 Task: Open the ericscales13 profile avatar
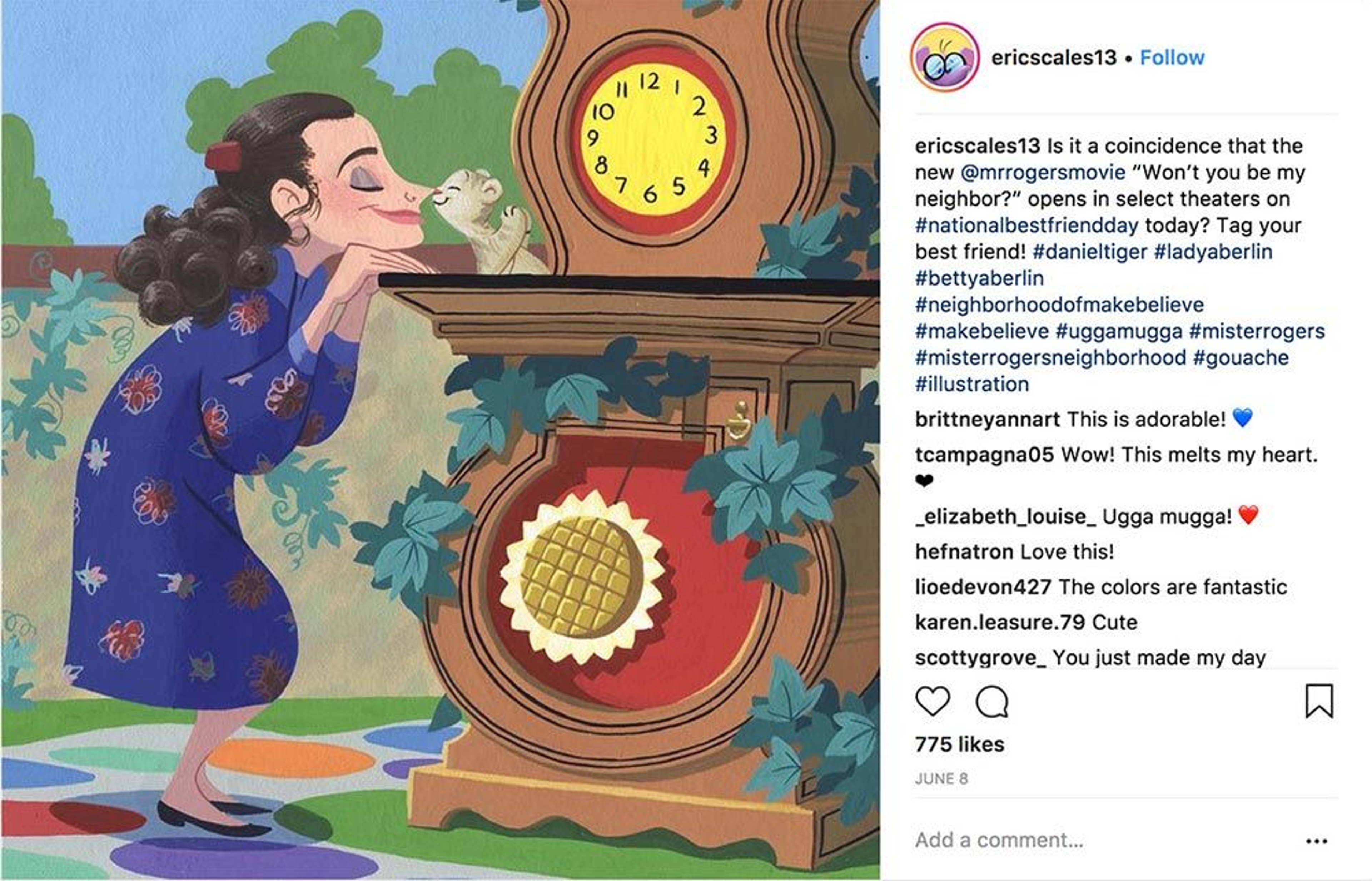(945, 57)
